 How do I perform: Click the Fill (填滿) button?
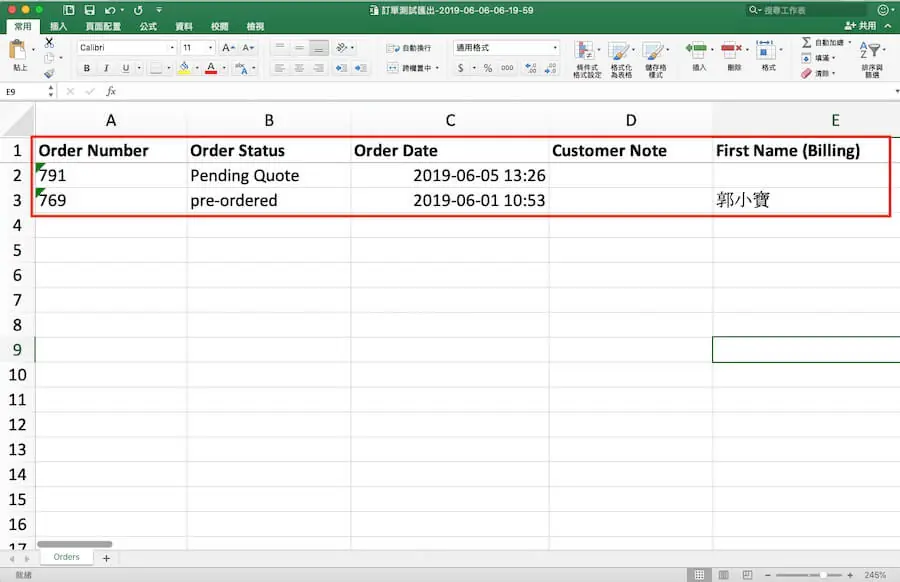tap(818, 58)
